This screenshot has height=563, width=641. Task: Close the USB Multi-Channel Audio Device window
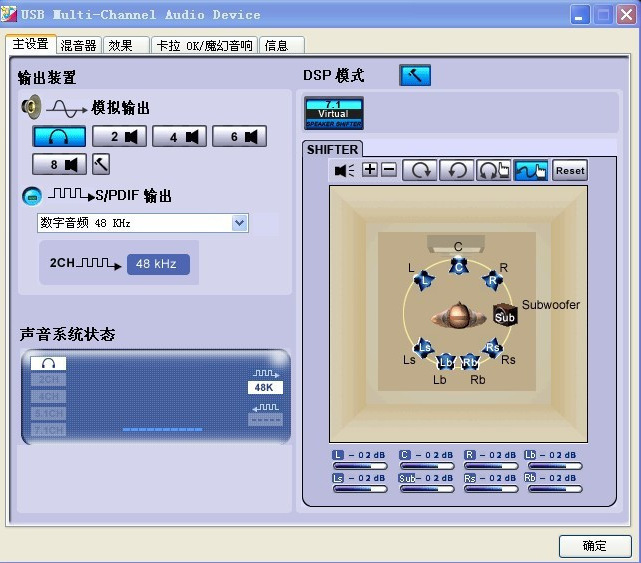click(x=626, y=15)
